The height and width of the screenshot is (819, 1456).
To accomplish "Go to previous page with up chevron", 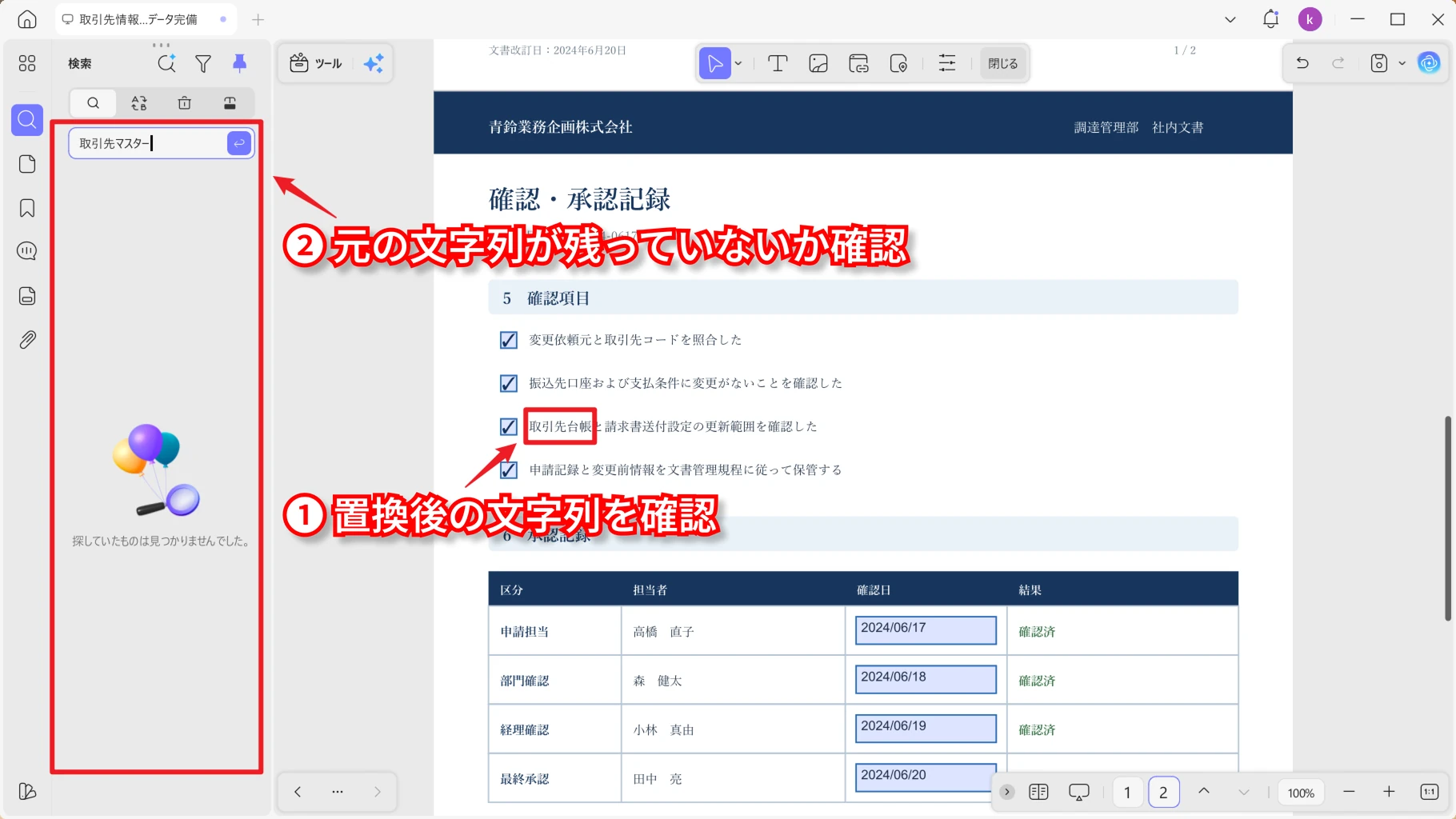I will tap(1204, 792).
